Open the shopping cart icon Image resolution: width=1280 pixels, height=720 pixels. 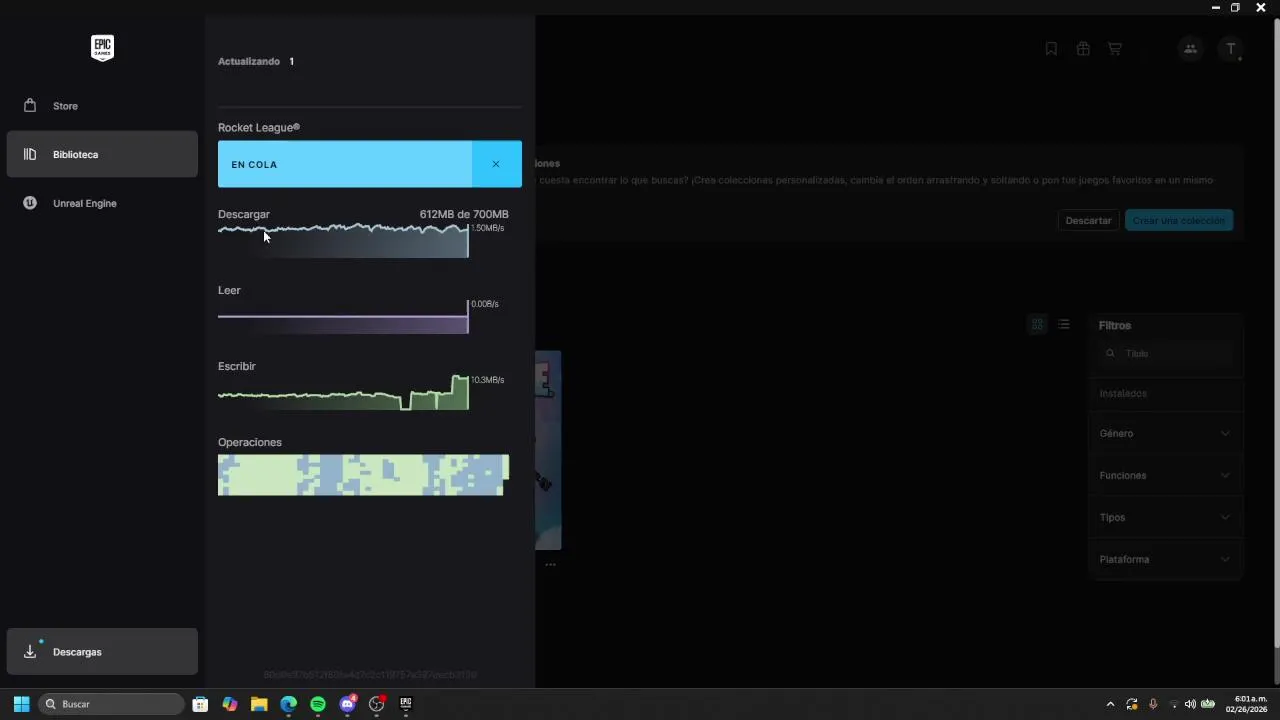1114,48
